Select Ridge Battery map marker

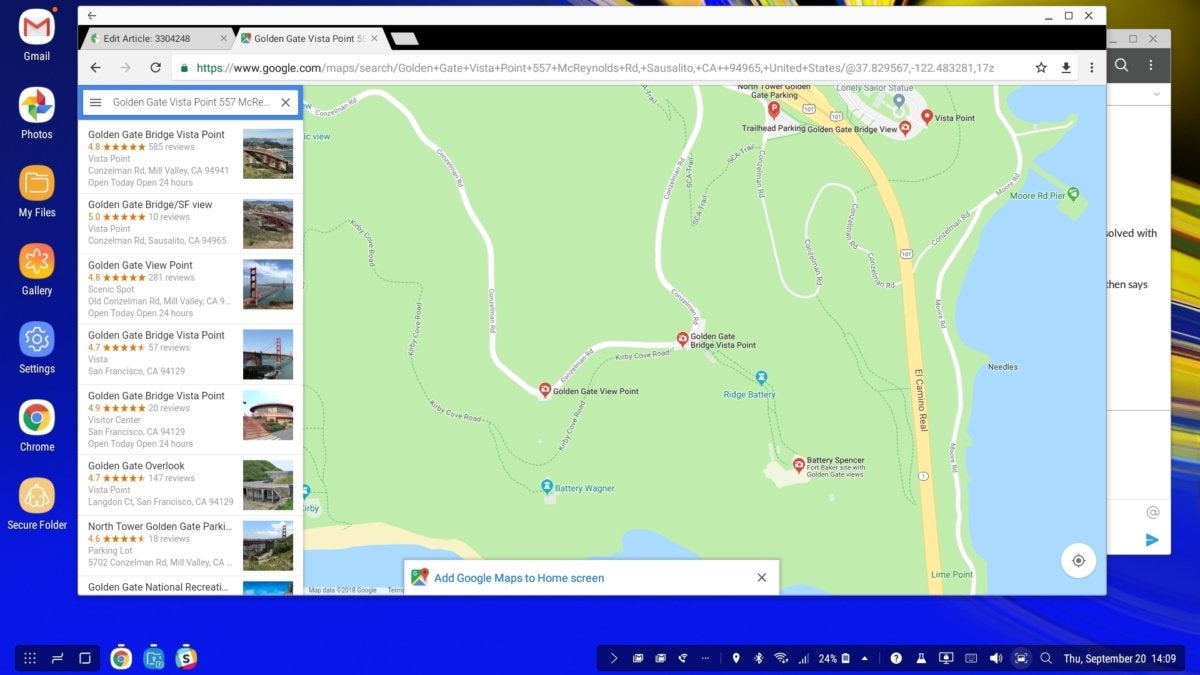click(x=762, y=378)
